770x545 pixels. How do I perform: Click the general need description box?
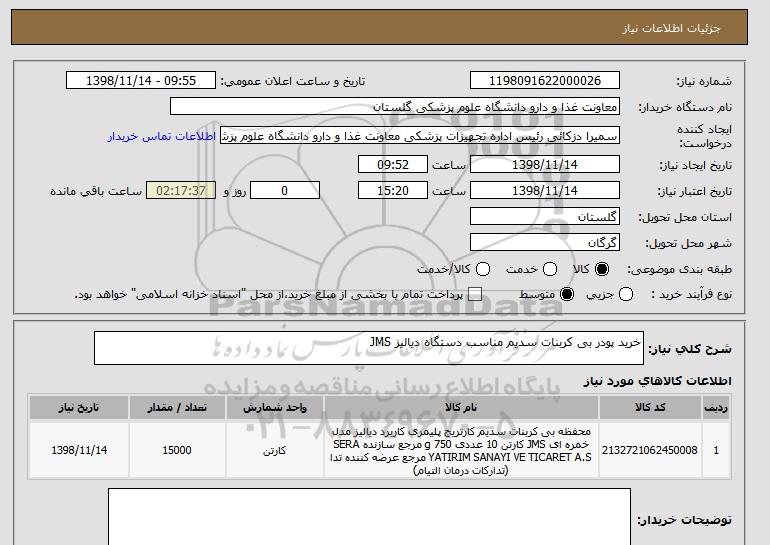click(x=369, y=348)
